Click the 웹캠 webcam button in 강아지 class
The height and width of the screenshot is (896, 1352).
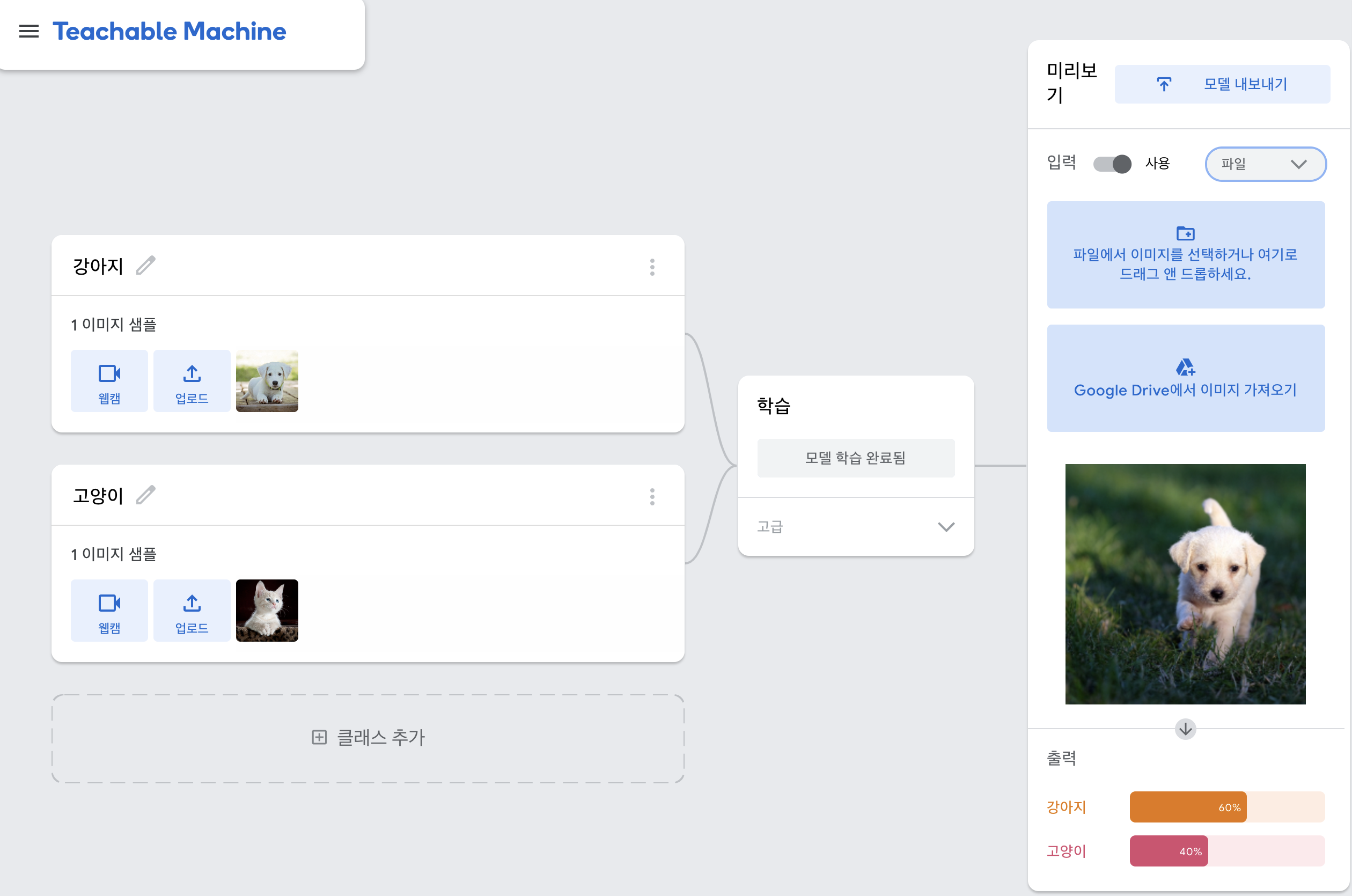click(x=109, y=381)
